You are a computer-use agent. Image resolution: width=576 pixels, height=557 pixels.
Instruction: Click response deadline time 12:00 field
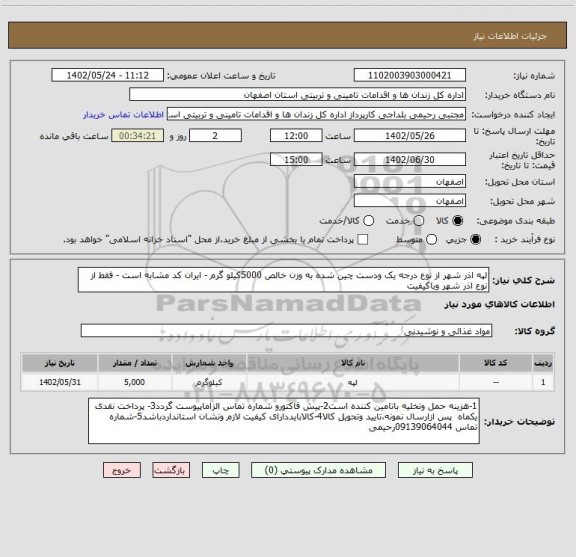click(296, 136)
